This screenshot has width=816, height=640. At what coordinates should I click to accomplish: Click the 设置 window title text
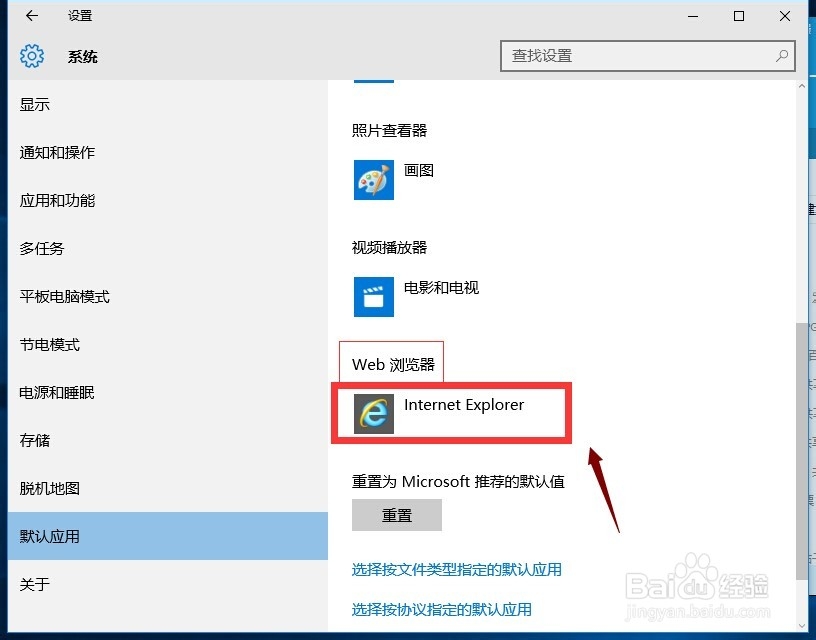(x=80, y=16)
